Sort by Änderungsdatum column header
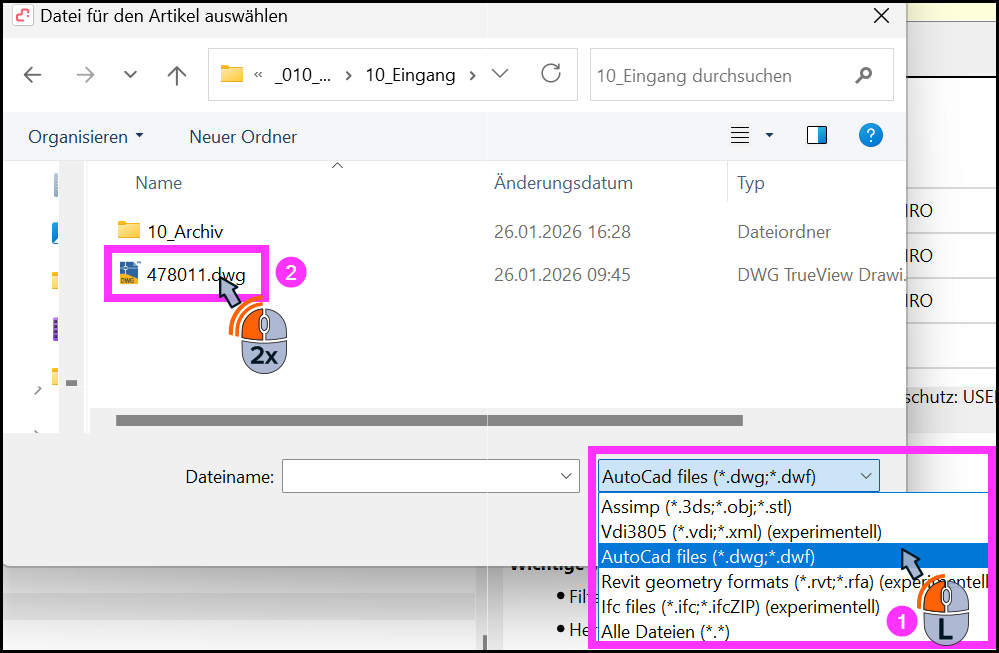The width and height of the screenshot is (999, 653). [x=563, y=183]
